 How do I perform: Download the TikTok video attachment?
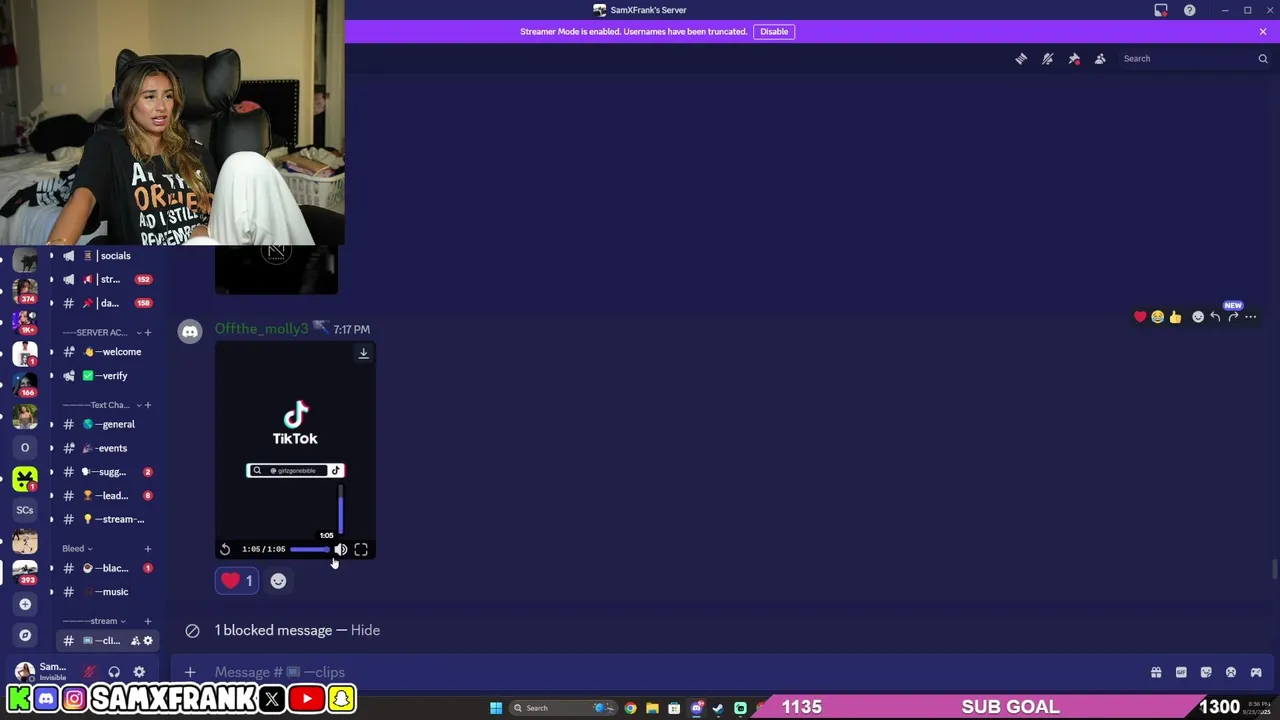point(363,353)
